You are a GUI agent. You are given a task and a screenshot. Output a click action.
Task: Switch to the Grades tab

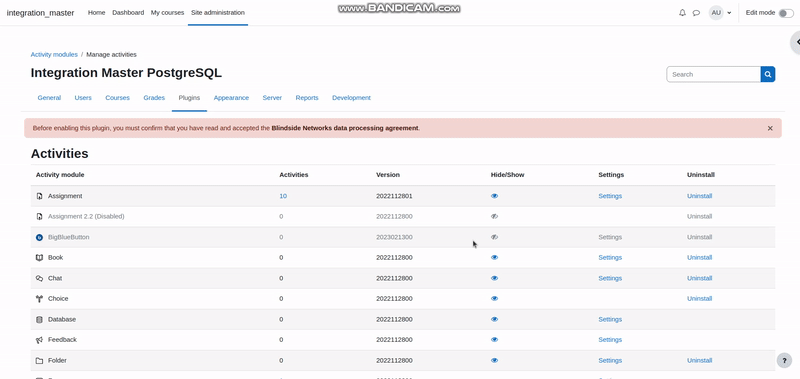[154, 98]
